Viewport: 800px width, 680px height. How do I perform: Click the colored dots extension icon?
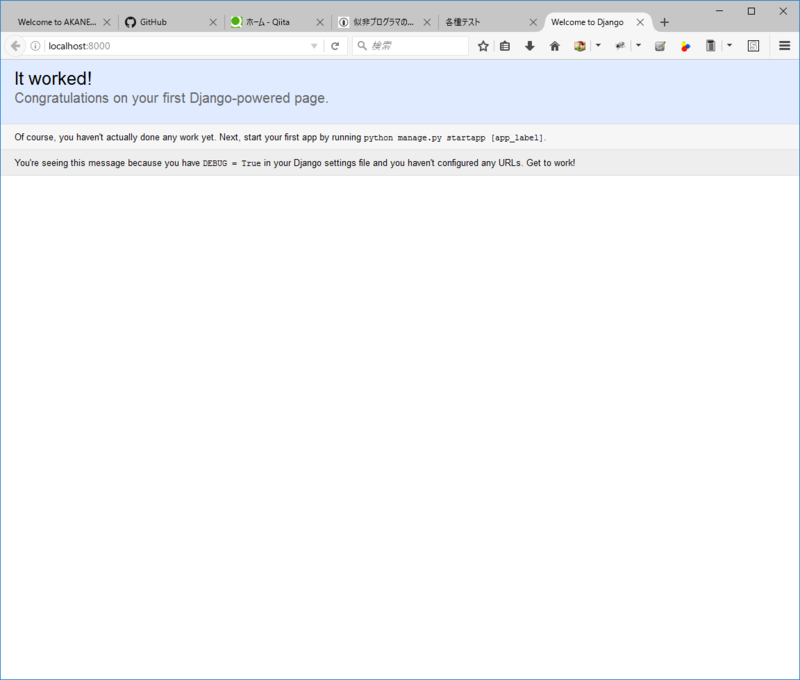point(685,46)
